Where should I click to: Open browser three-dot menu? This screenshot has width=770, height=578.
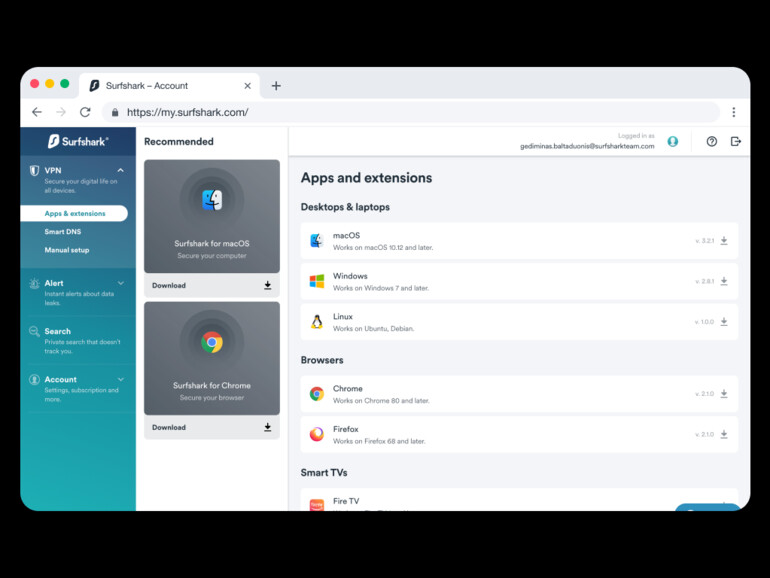point(734,112)
